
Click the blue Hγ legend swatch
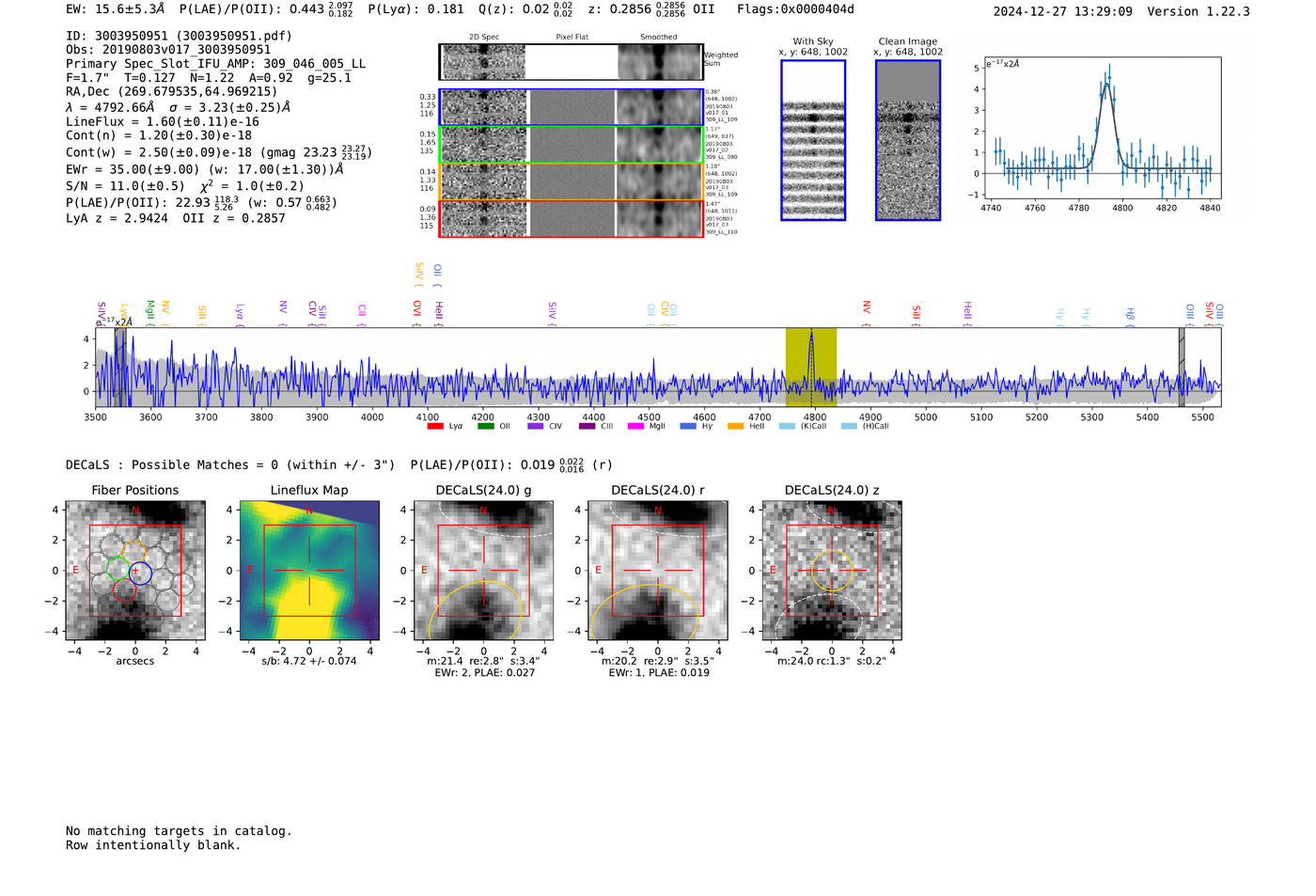pos(688,426)
